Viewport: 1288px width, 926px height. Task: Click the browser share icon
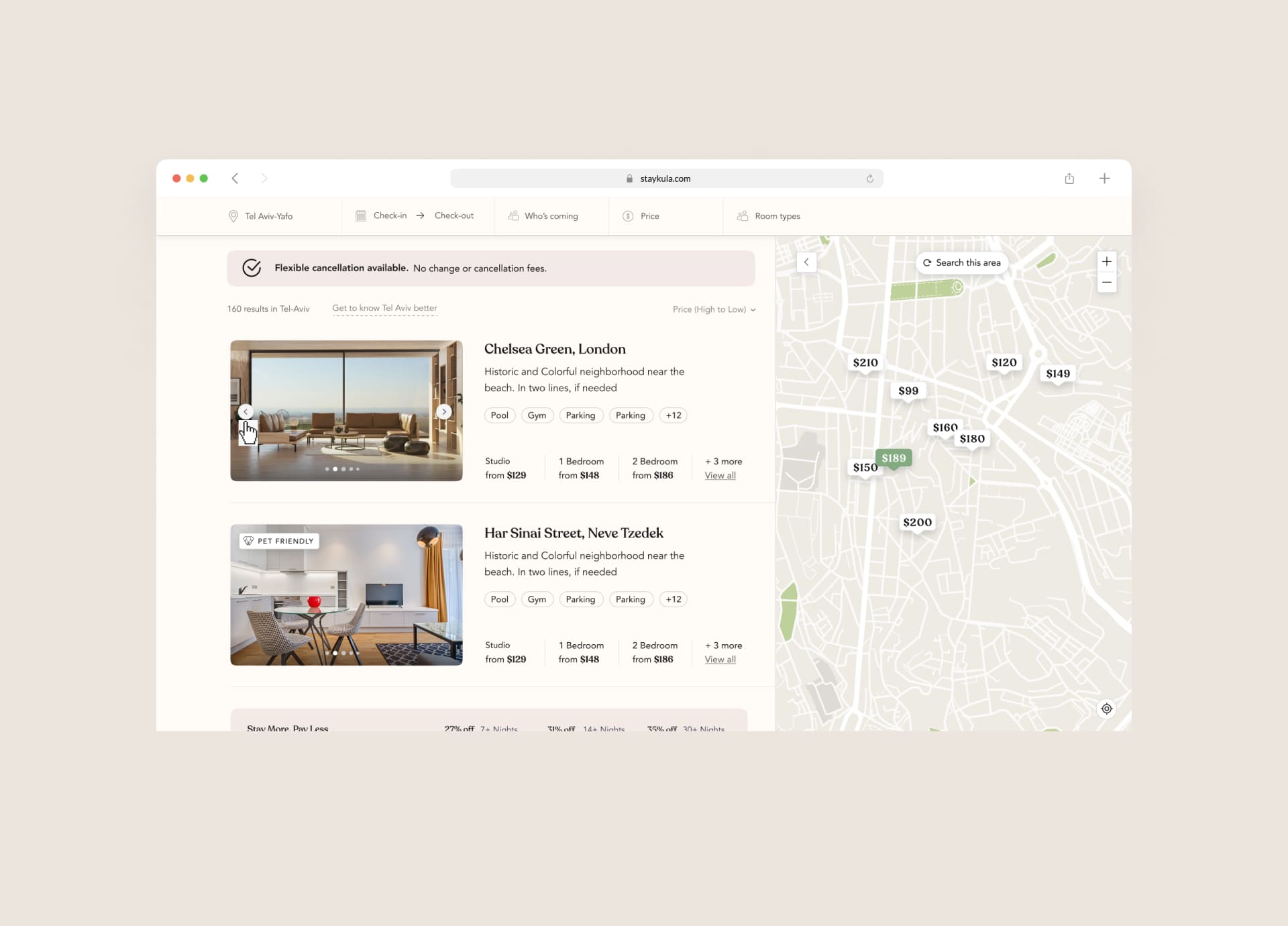tap(1069, 178)
